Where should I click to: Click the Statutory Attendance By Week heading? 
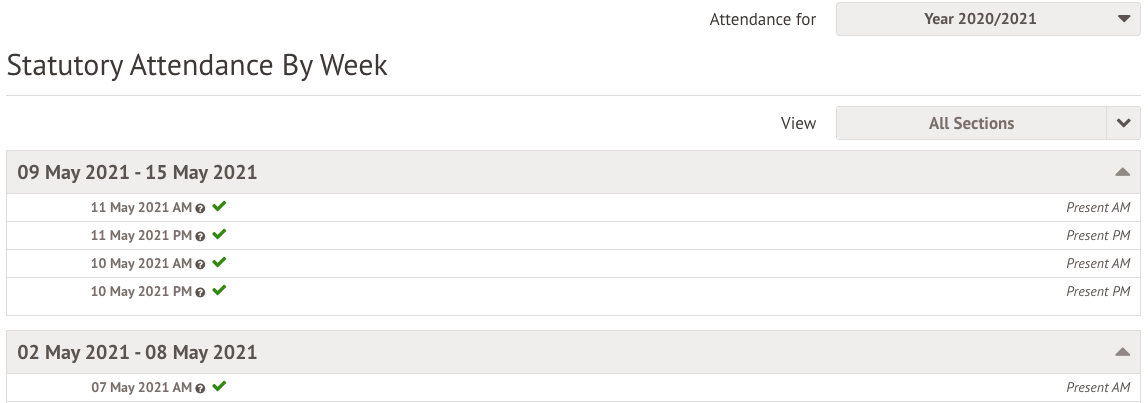pos(197,66)
